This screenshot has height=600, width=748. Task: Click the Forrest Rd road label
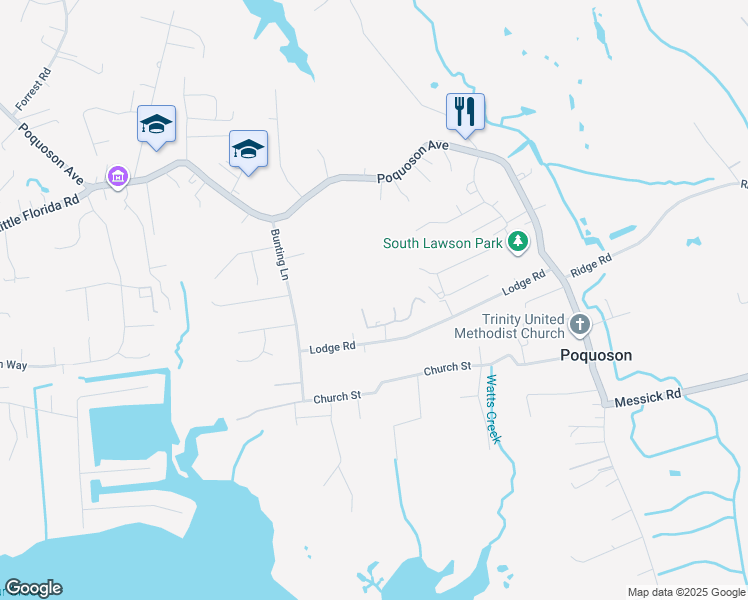pyautogui.click(x=33, y=89)
